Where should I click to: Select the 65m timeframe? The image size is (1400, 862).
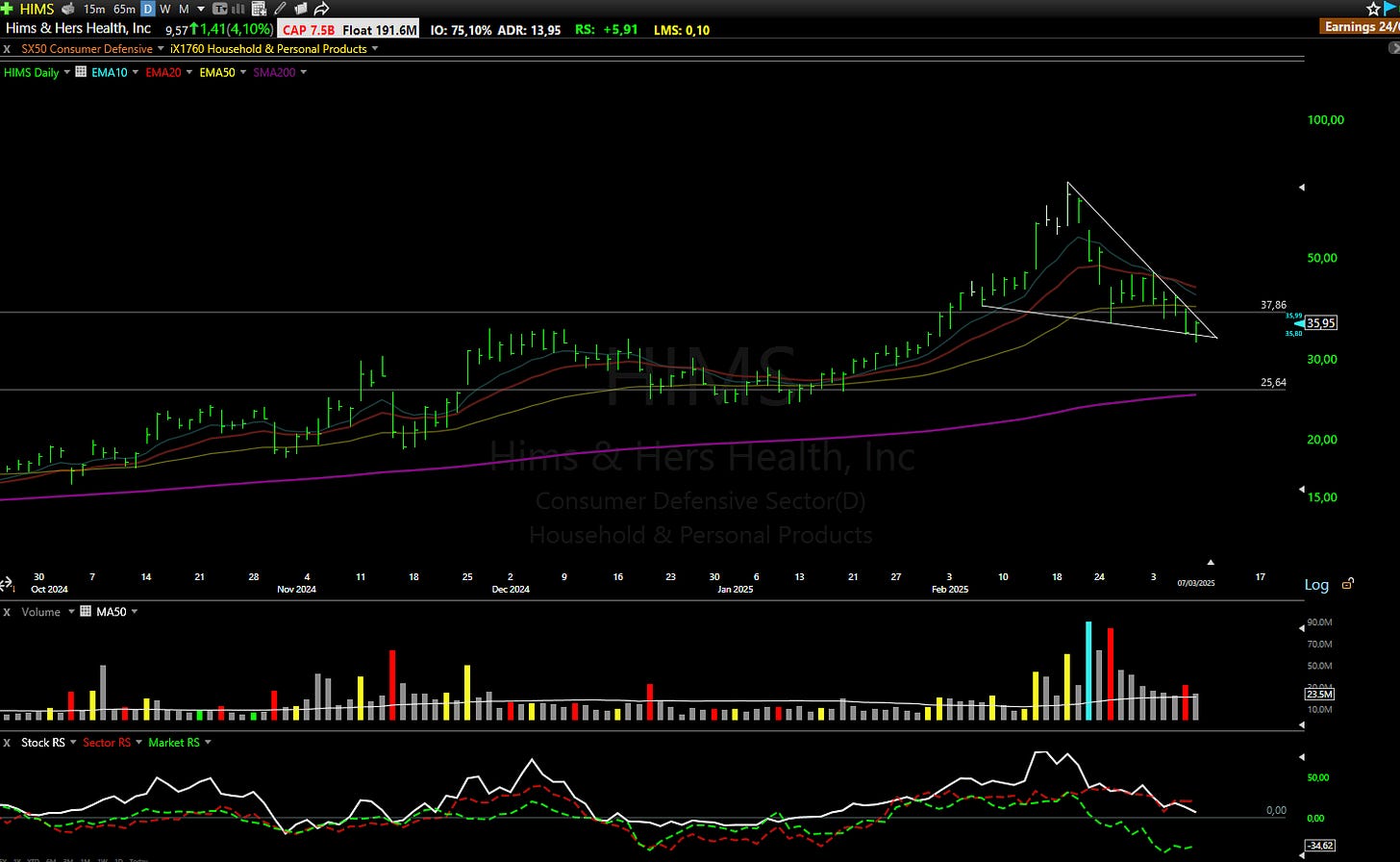124,9
